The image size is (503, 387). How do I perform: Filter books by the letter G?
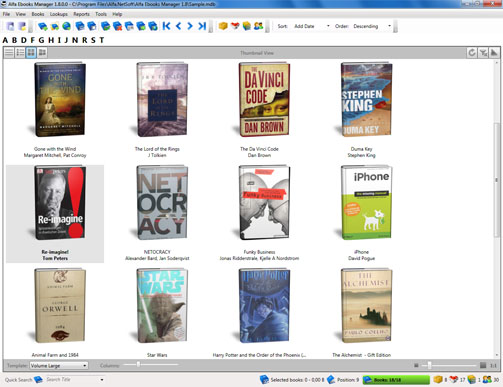click(x=41, y=40)
